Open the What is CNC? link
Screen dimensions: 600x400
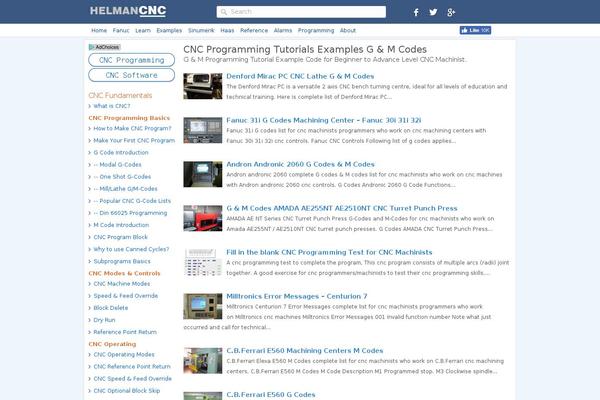click(x=112, y=106)
